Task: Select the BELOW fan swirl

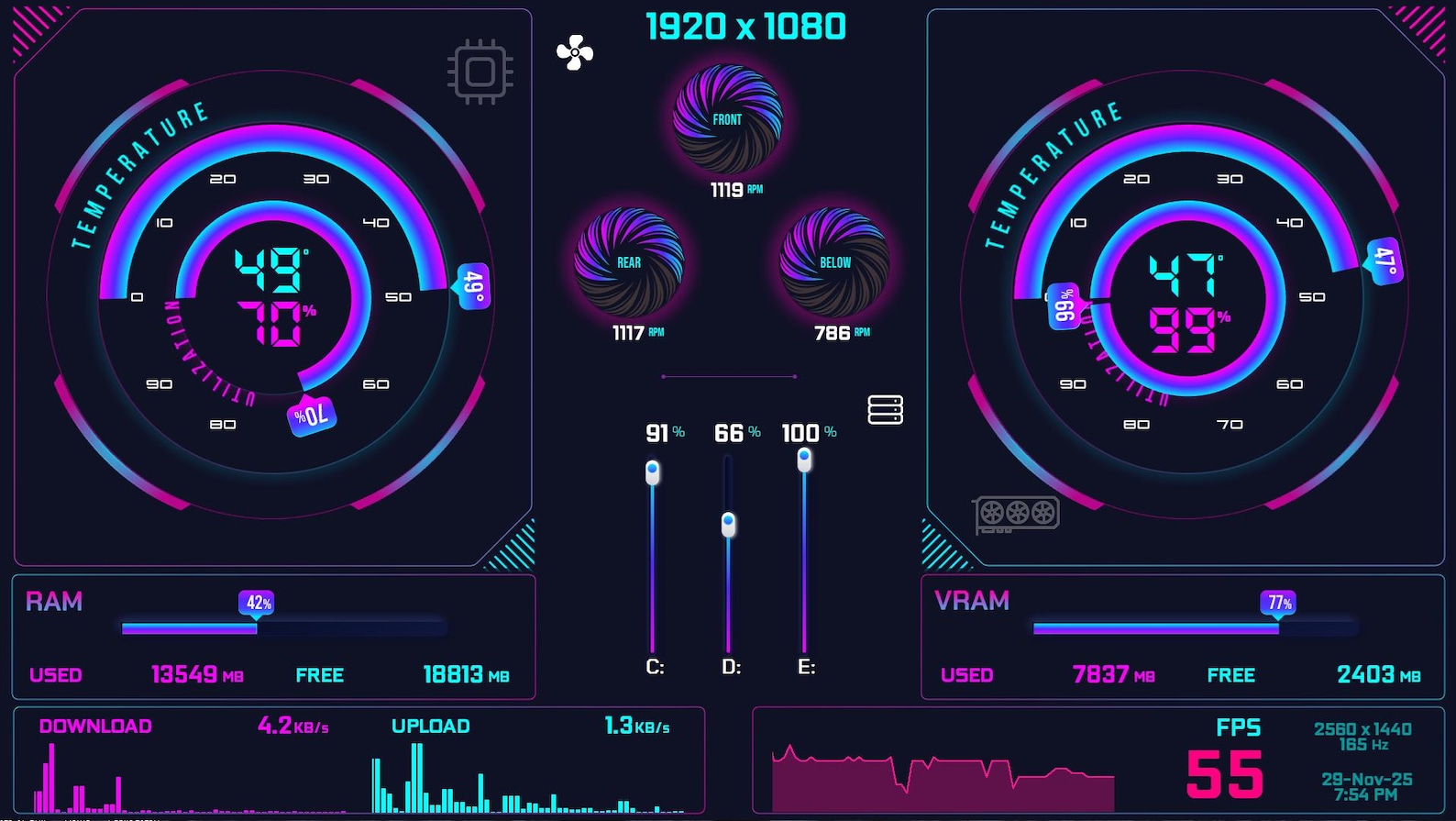Action: click(834, 262)
